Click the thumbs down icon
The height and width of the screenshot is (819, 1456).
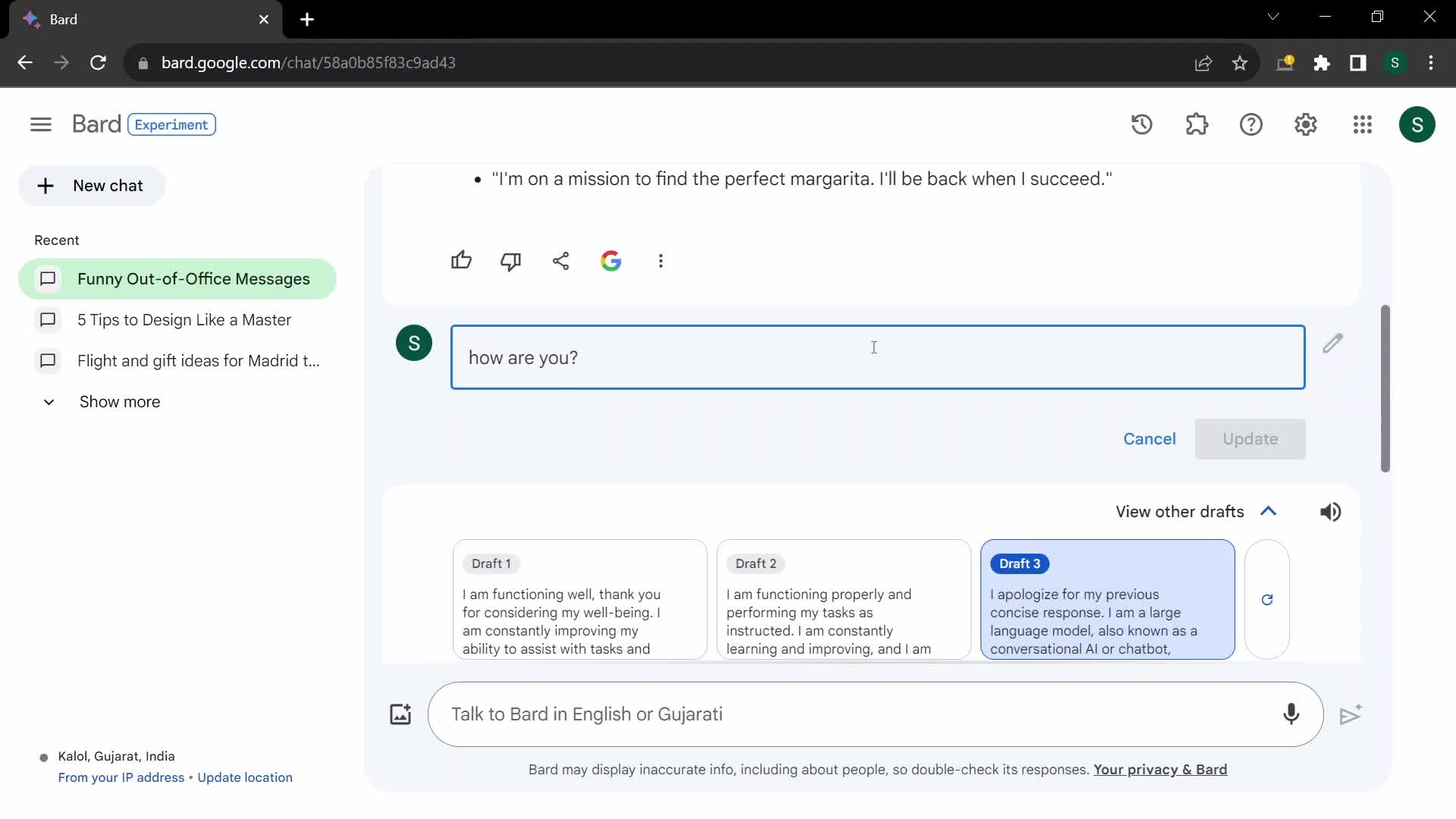511,261
